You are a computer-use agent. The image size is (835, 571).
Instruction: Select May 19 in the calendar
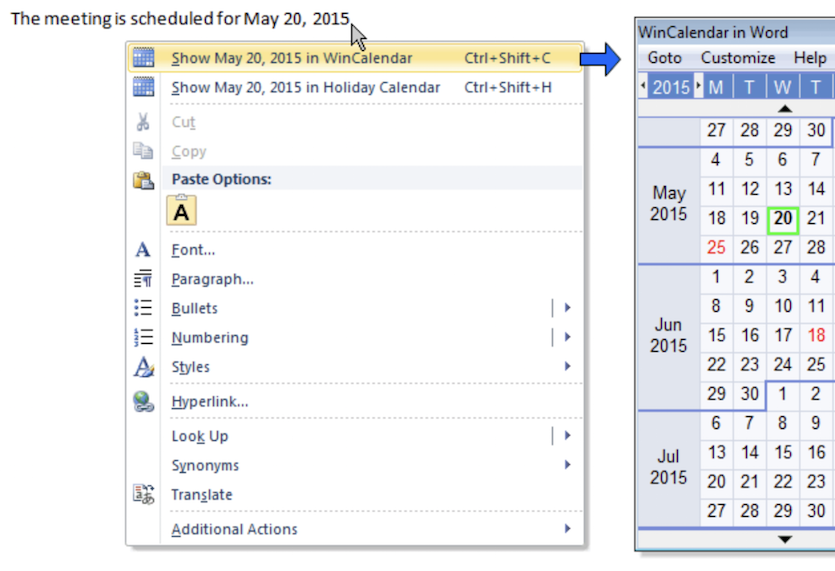click(x=750, y=218)
